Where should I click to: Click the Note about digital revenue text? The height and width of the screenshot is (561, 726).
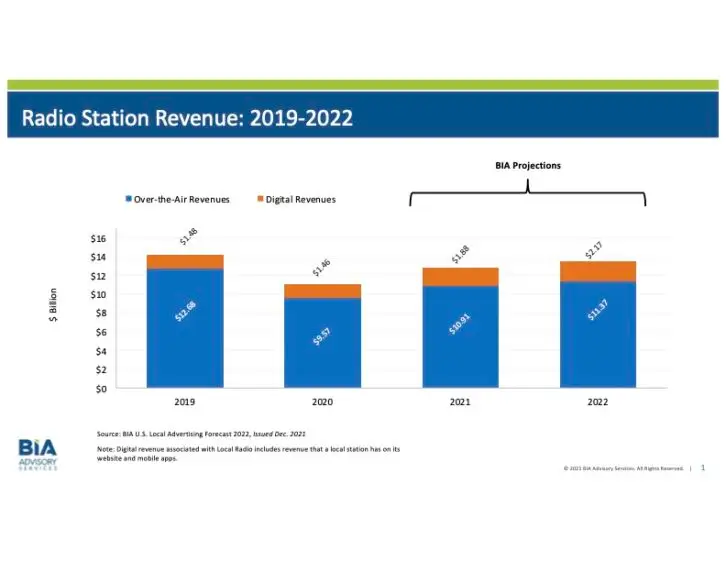click(x=248, y=454)
